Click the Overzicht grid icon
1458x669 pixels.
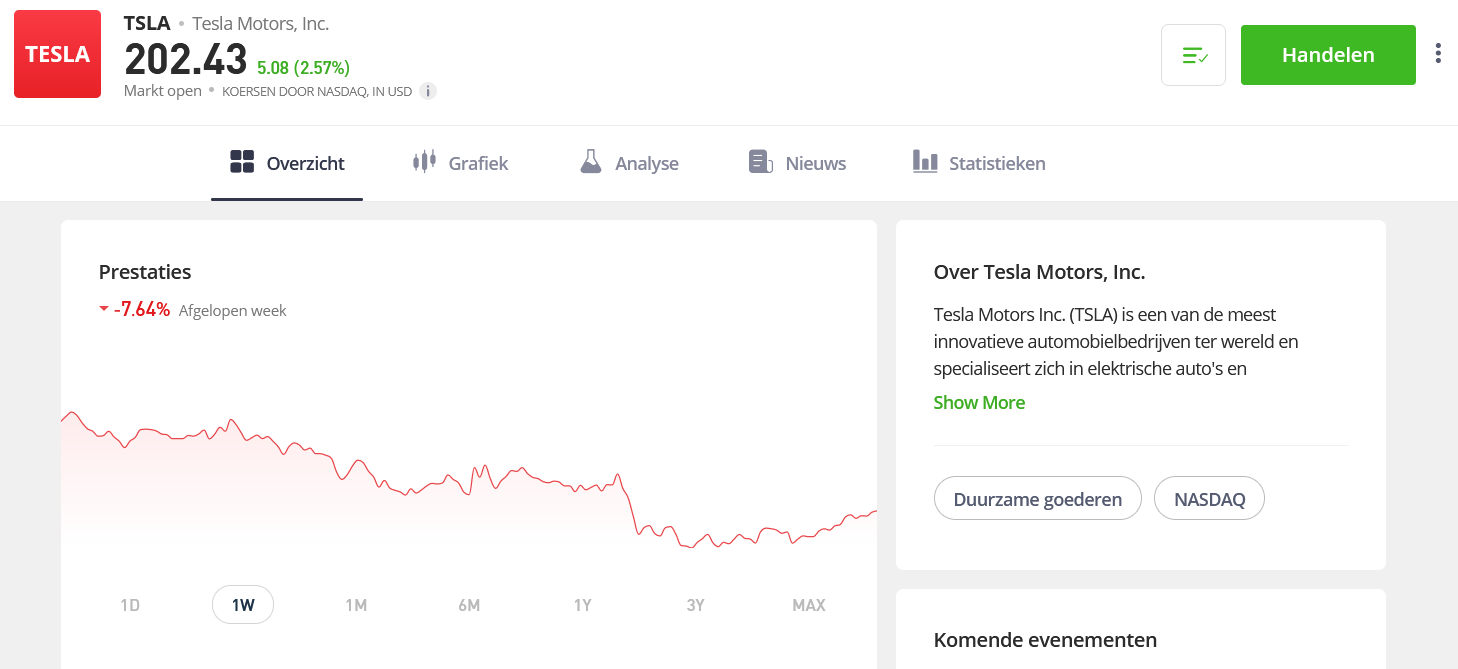pos(242,162)
